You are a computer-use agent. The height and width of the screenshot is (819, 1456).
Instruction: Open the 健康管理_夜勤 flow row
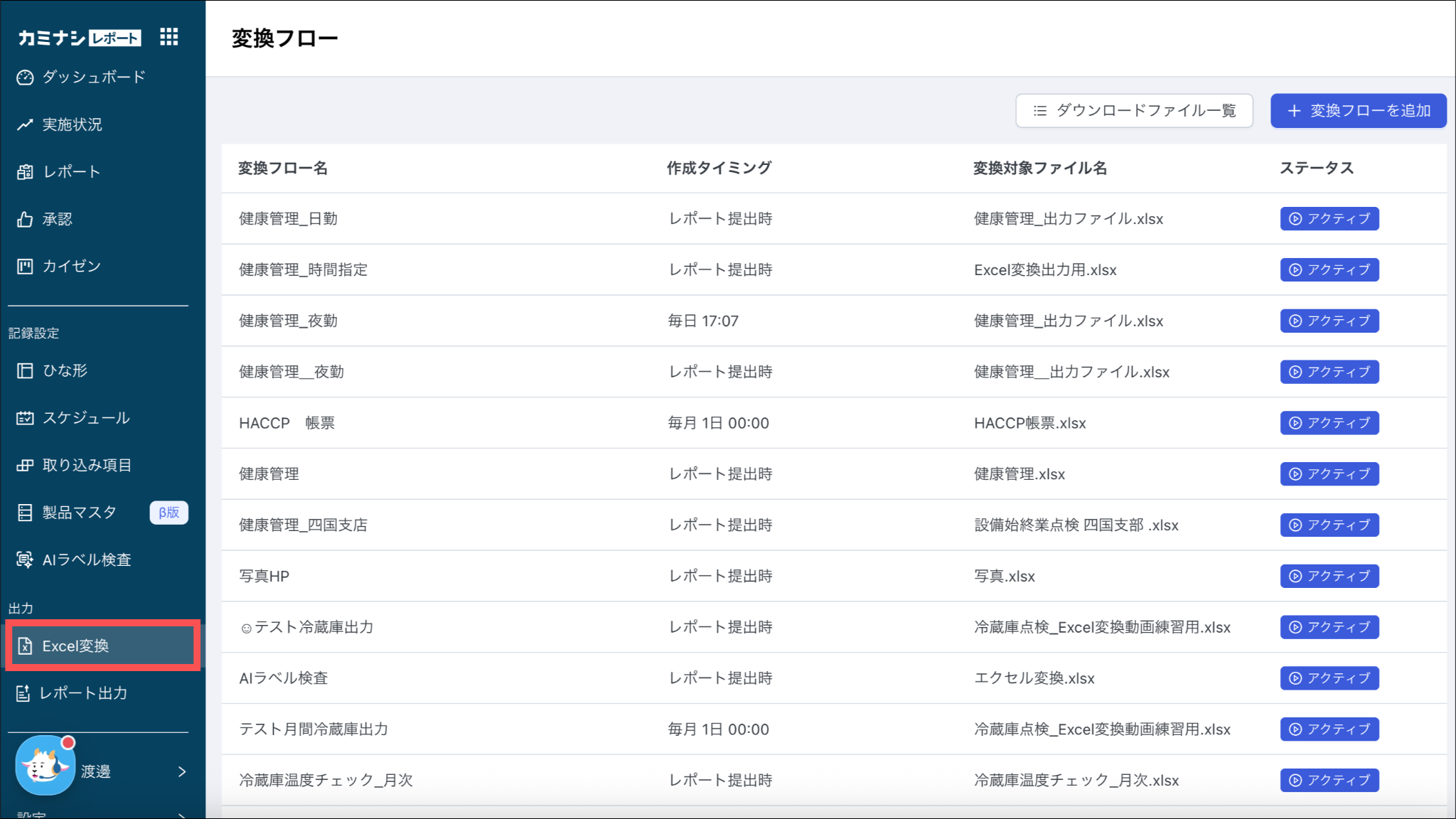point(288,321)
